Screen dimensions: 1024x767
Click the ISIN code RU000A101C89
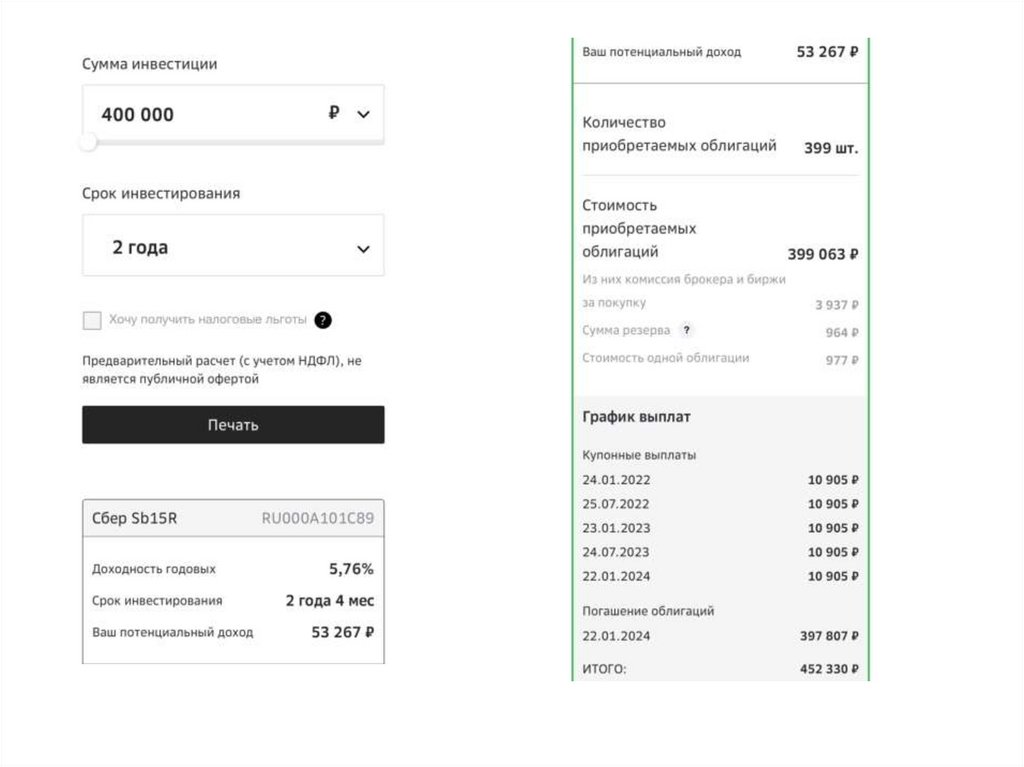(x=317, y=518)
